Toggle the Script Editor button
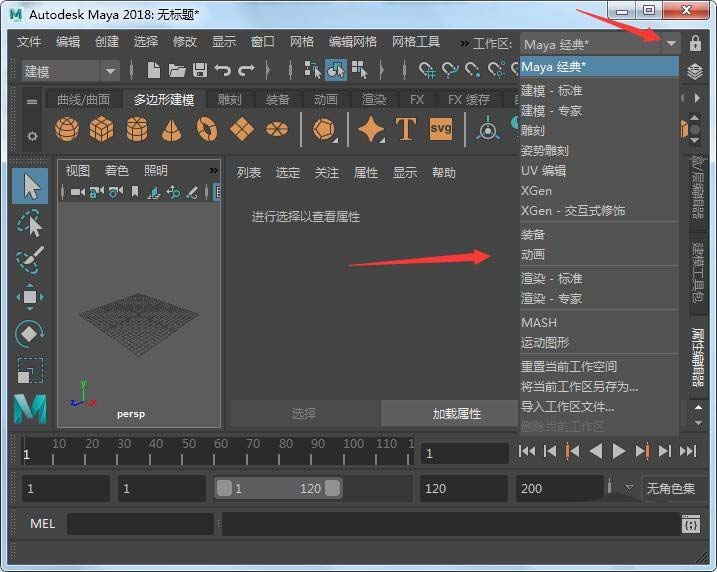 (x=690, y=524)
